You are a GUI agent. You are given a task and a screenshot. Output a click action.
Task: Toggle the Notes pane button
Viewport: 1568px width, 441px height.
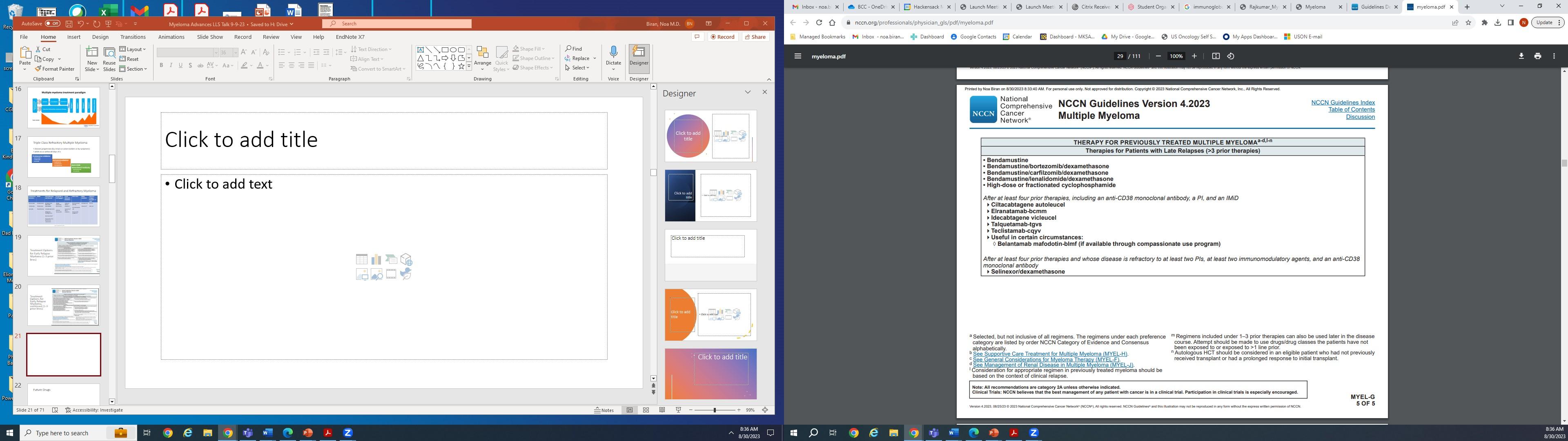(604, 410)
